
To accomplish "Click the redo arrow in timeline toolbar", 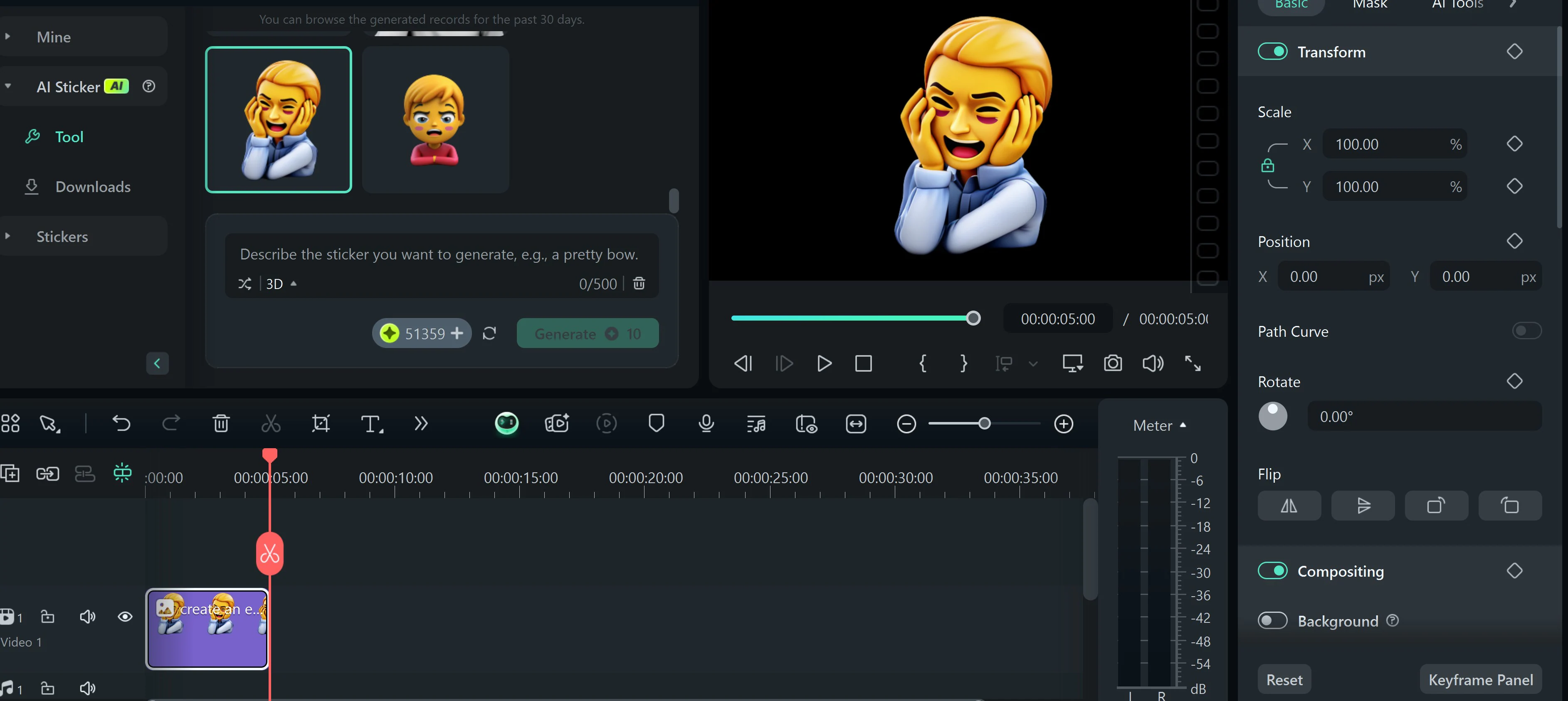I will tap(171, 424).
